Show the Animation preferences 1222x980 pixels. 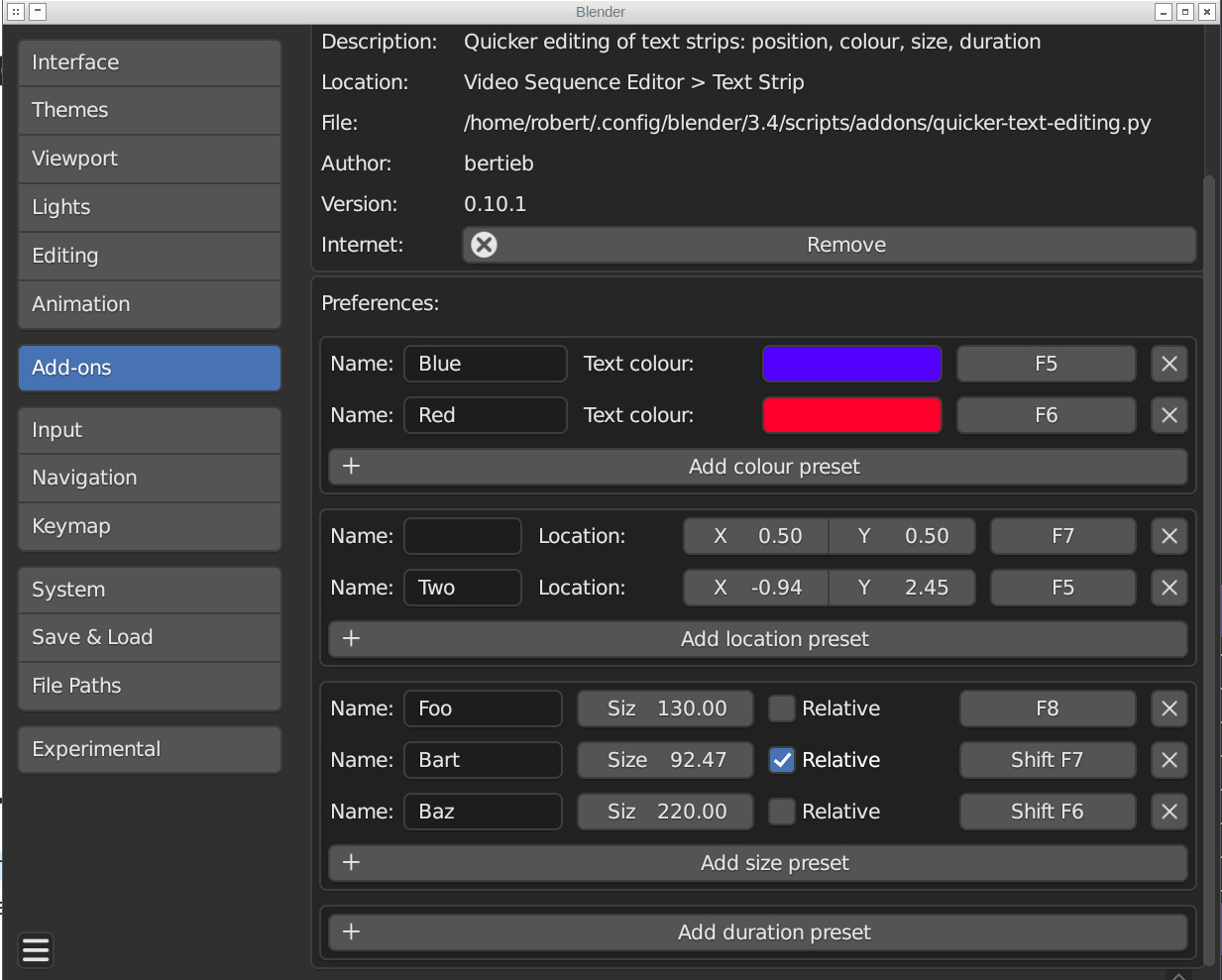(150, 304)
